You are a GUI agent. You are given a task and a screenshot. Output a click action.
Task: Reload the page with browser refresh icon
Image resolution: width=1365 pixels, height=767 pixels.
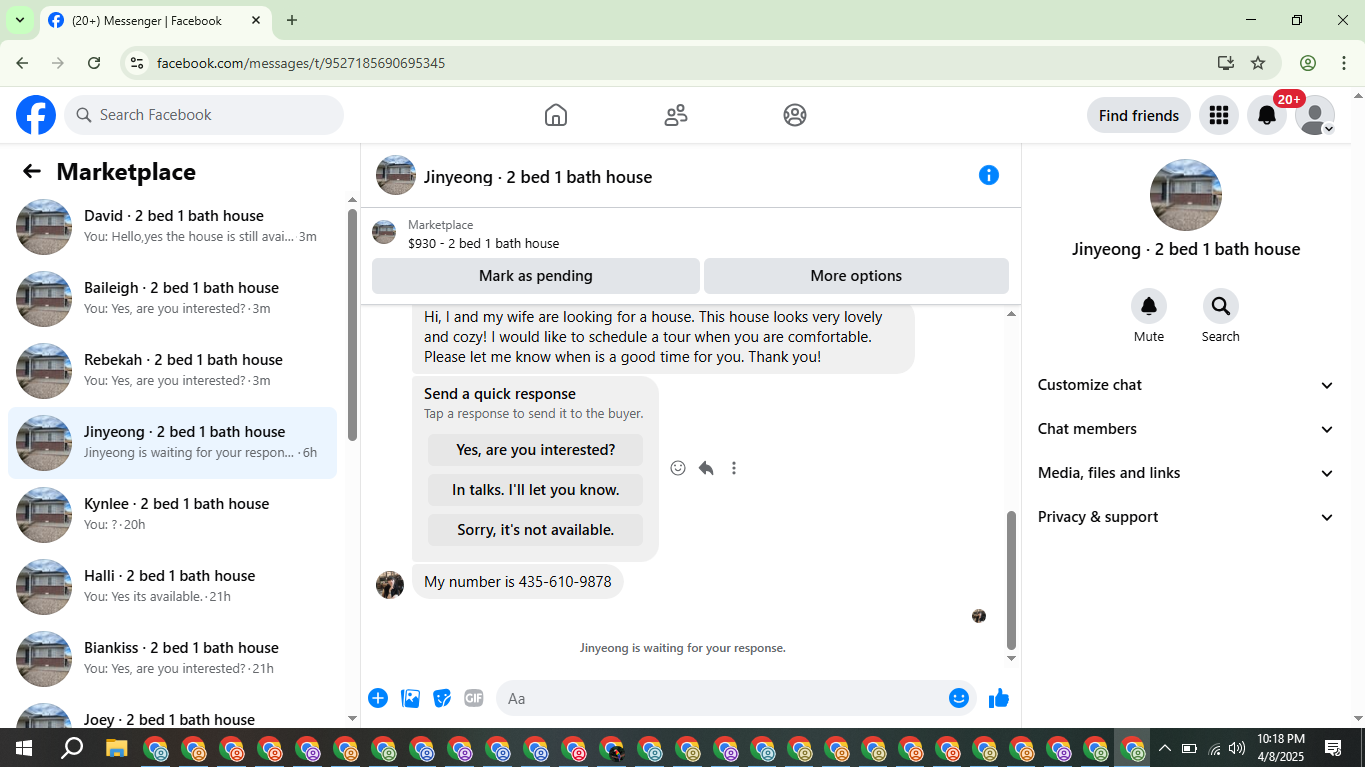click(x=94, y=63)
